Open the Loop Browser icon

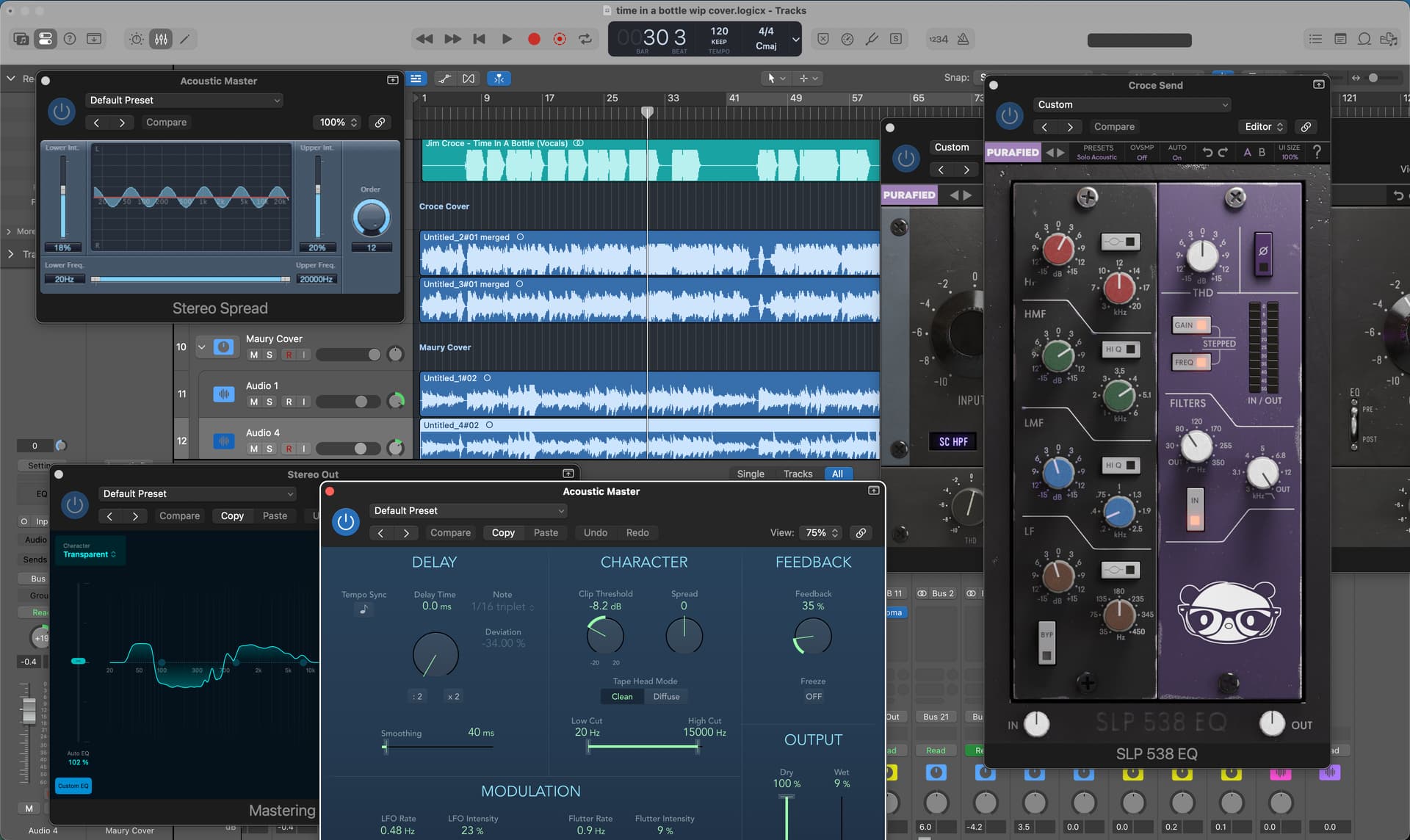pos(1364,39)
